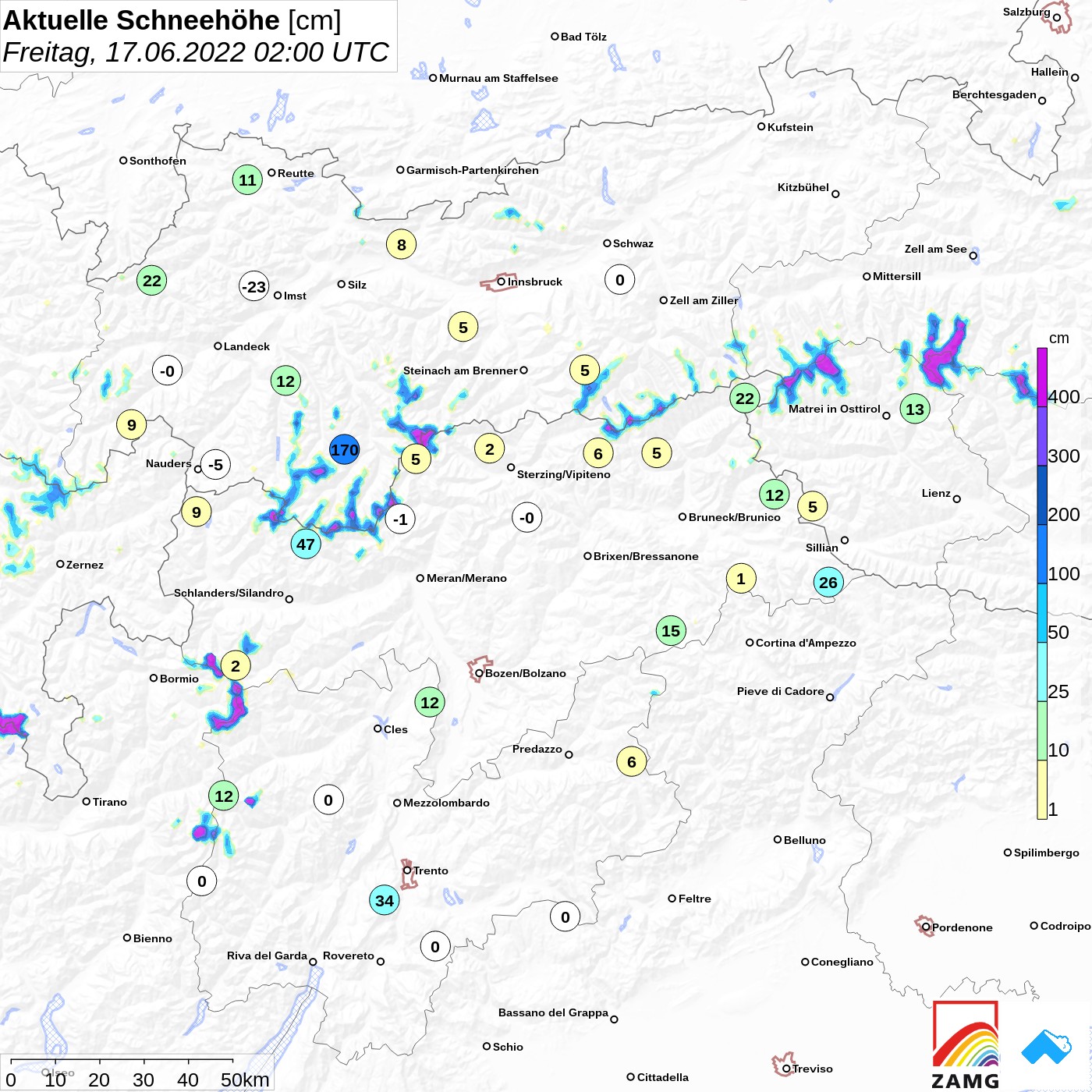Click the Landeck town label
This screenshot has height=1092, width=1092.
point(246,346)
